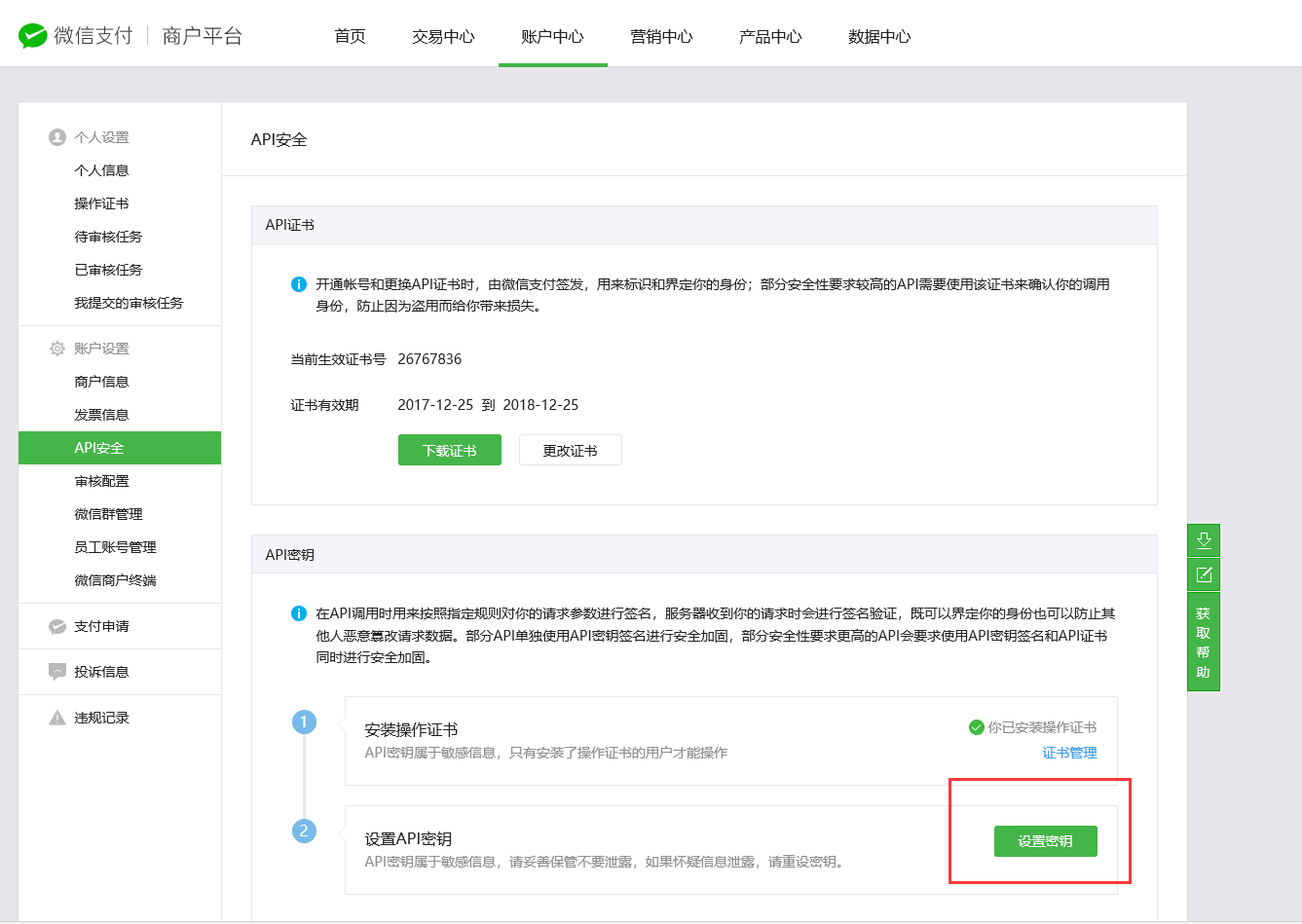The width and height of the screenshot is (1302, 924).
Task: Open the 首页 top navigation tab
Action: 350,36
